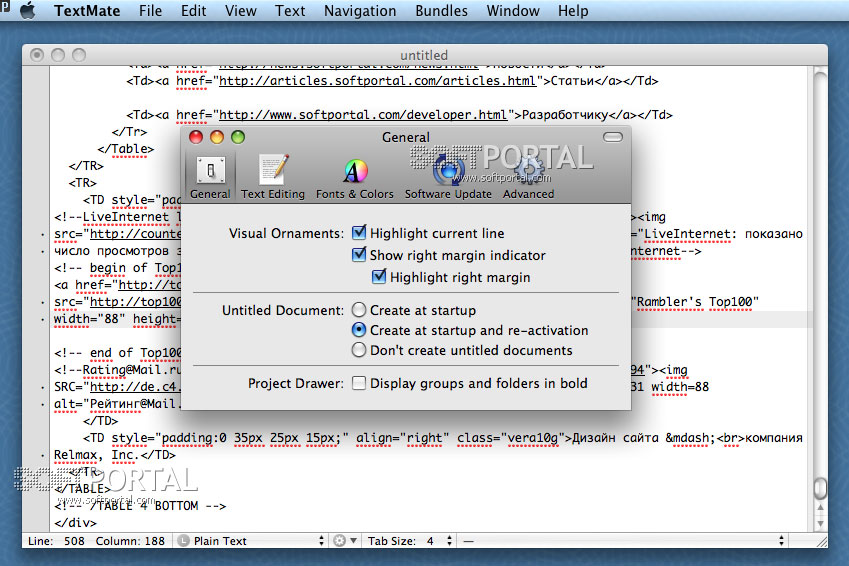Open the TextMate application menu
Image resolution: width=849 pixels, height=566 pixels.
coord(87,11)
